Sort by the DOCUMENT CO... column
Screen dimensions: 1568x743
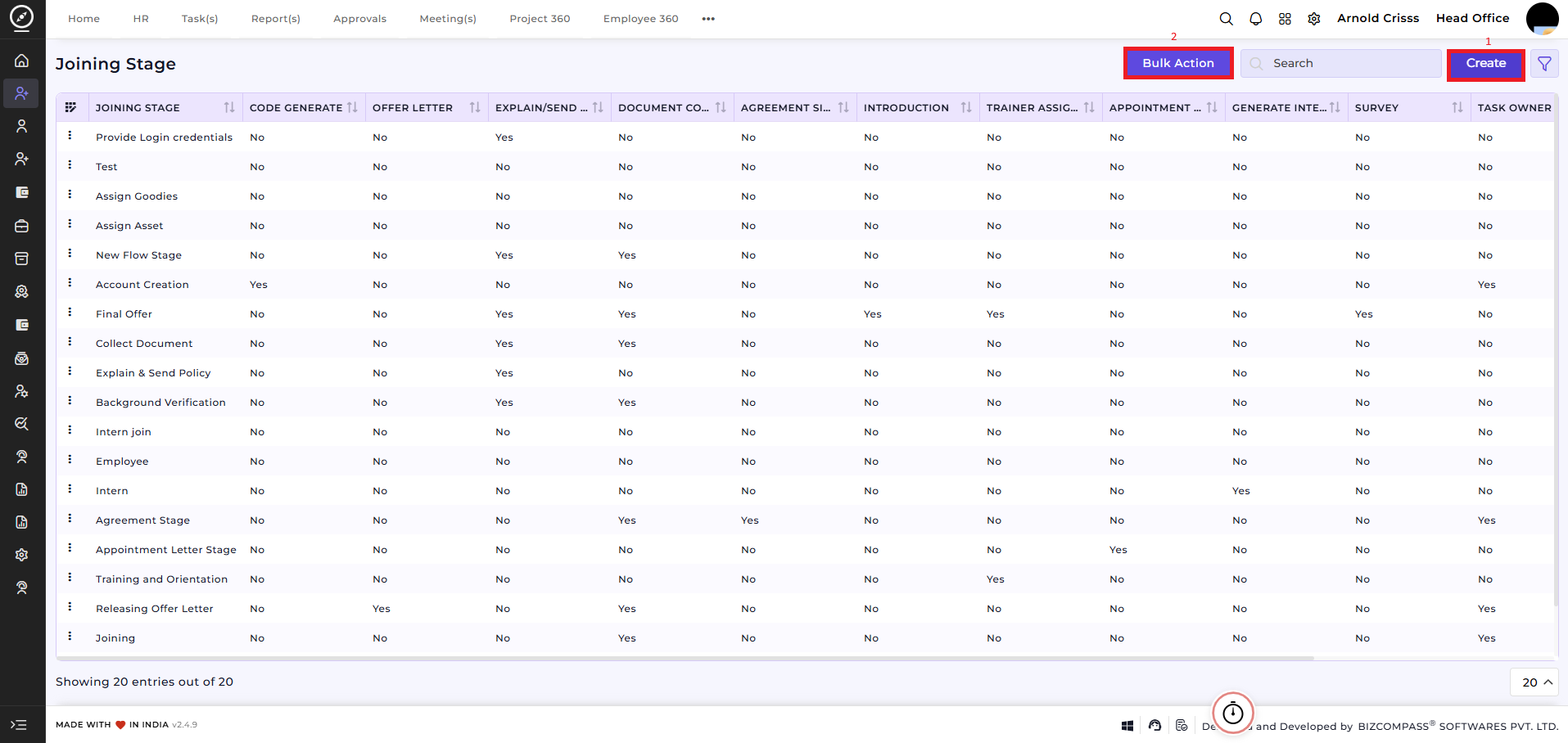(x=721, y=107)
